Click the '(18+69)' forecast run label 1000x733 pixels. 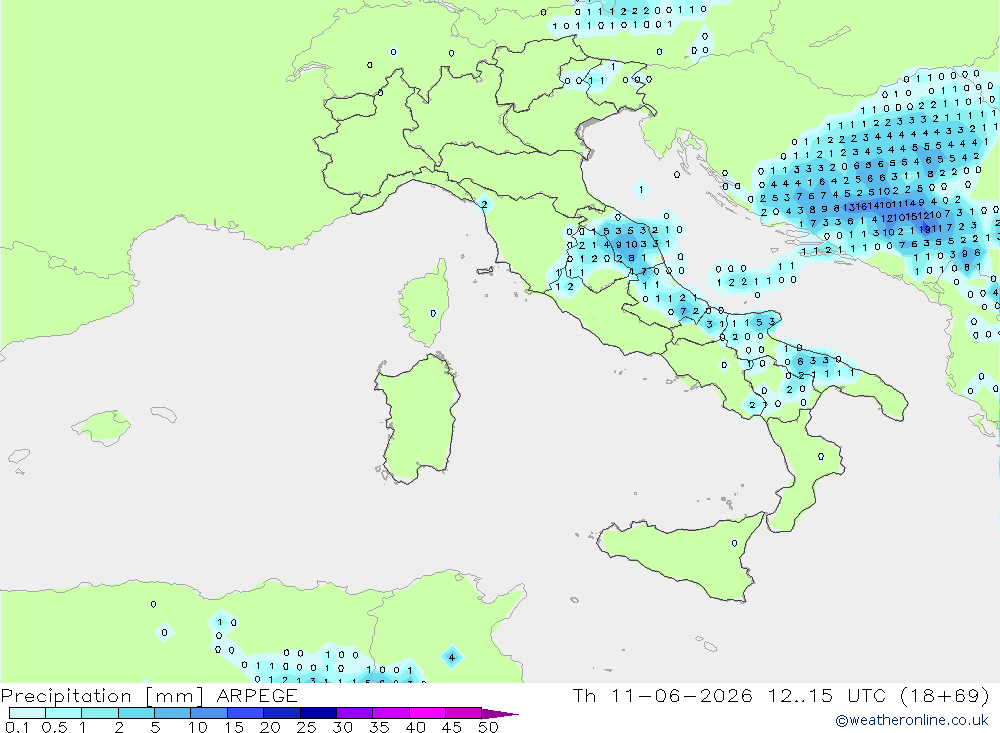945,695
